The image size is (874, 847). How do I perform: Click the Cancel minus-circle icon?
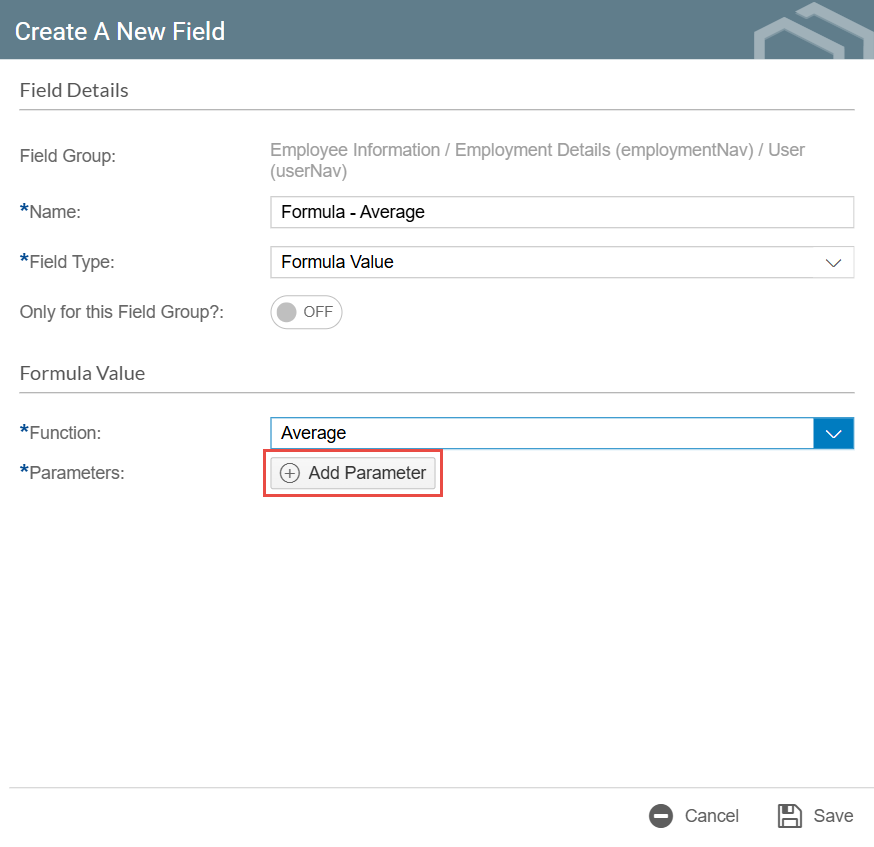[661, 816]
